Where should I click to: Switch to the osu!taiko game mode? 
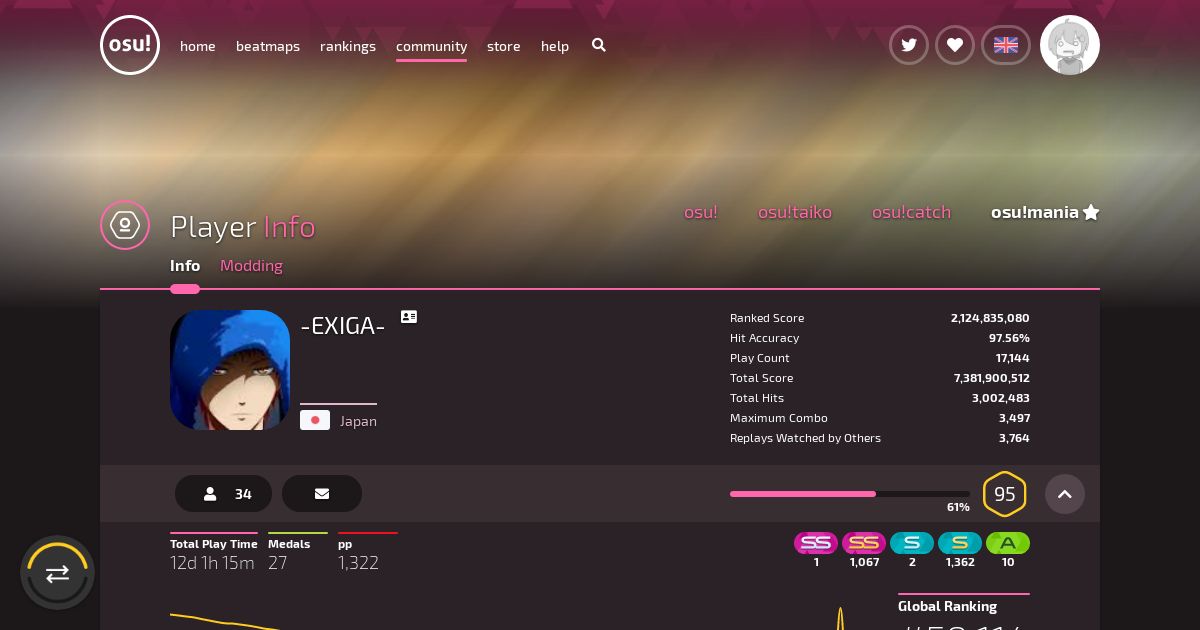(x=795, y=212)
